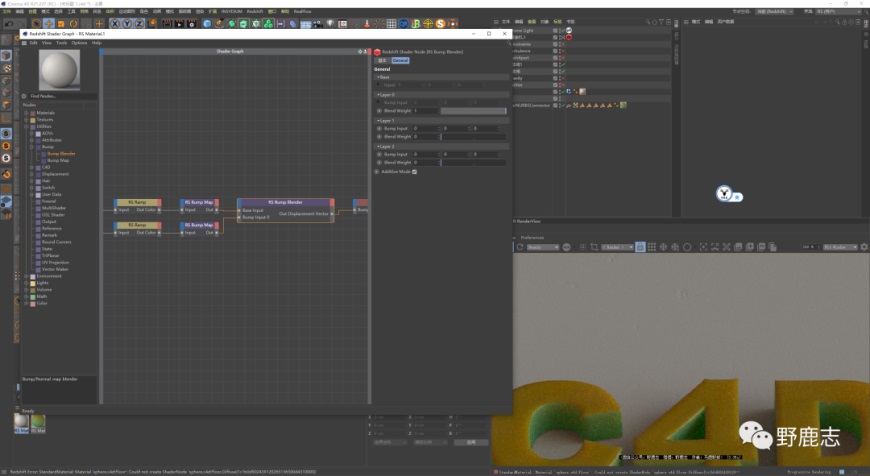Viewport: 870px width, 476px height.
Task: Switch to General tab in node attributes
Action: click(400, 60)
